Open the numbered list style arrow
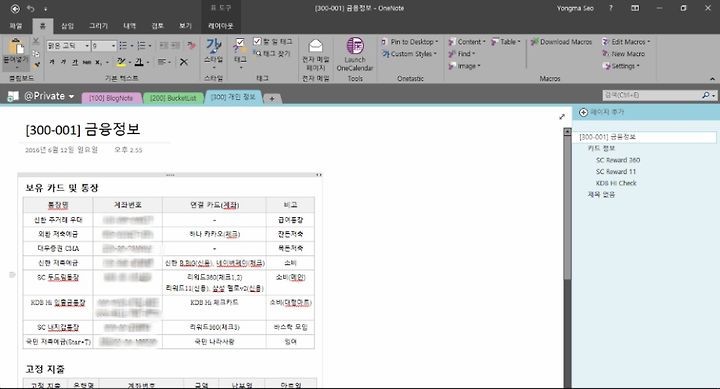720x389 pixels. point(150,46)
